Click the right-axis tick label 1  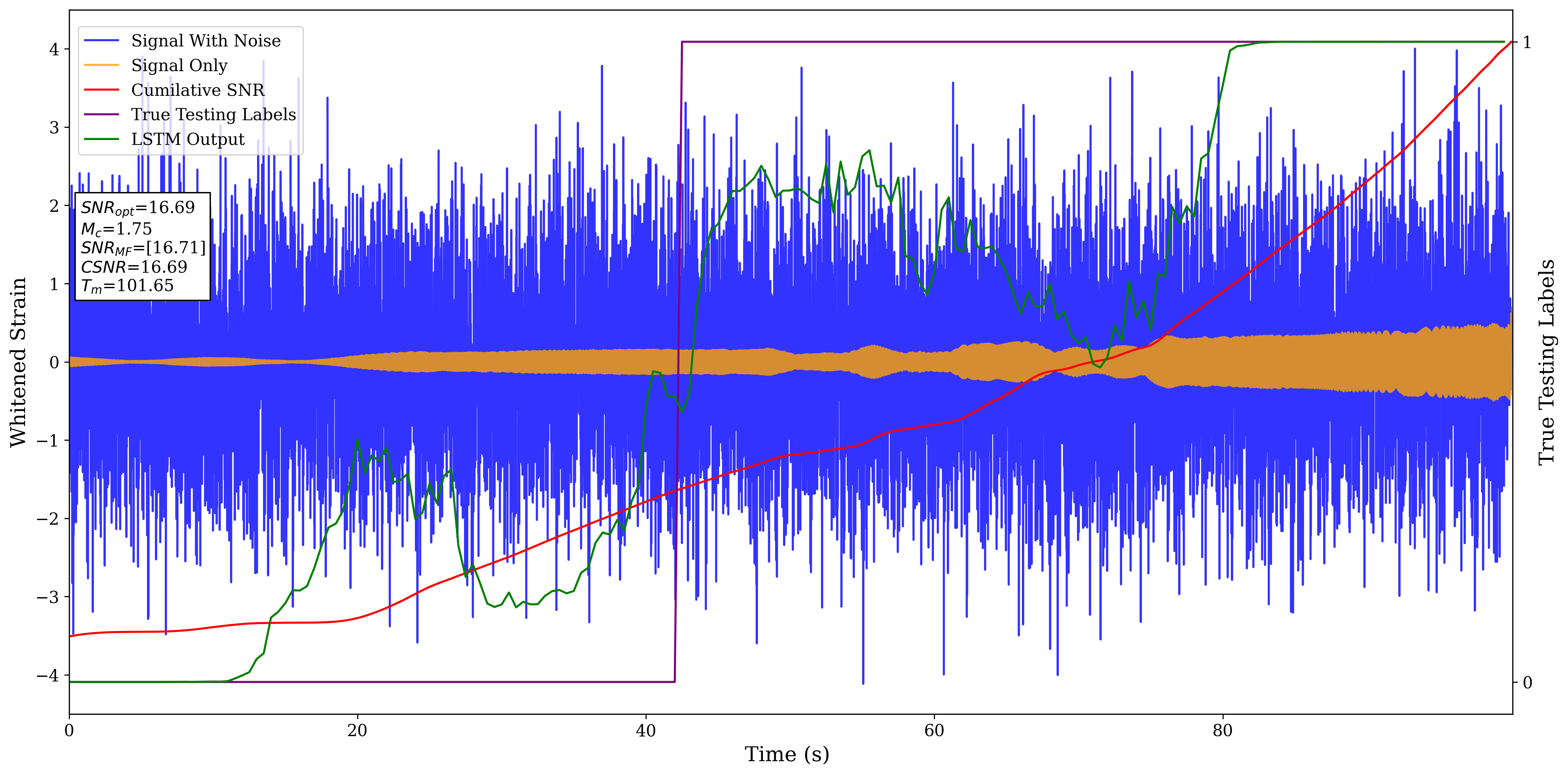click(x=1527, y=42)
